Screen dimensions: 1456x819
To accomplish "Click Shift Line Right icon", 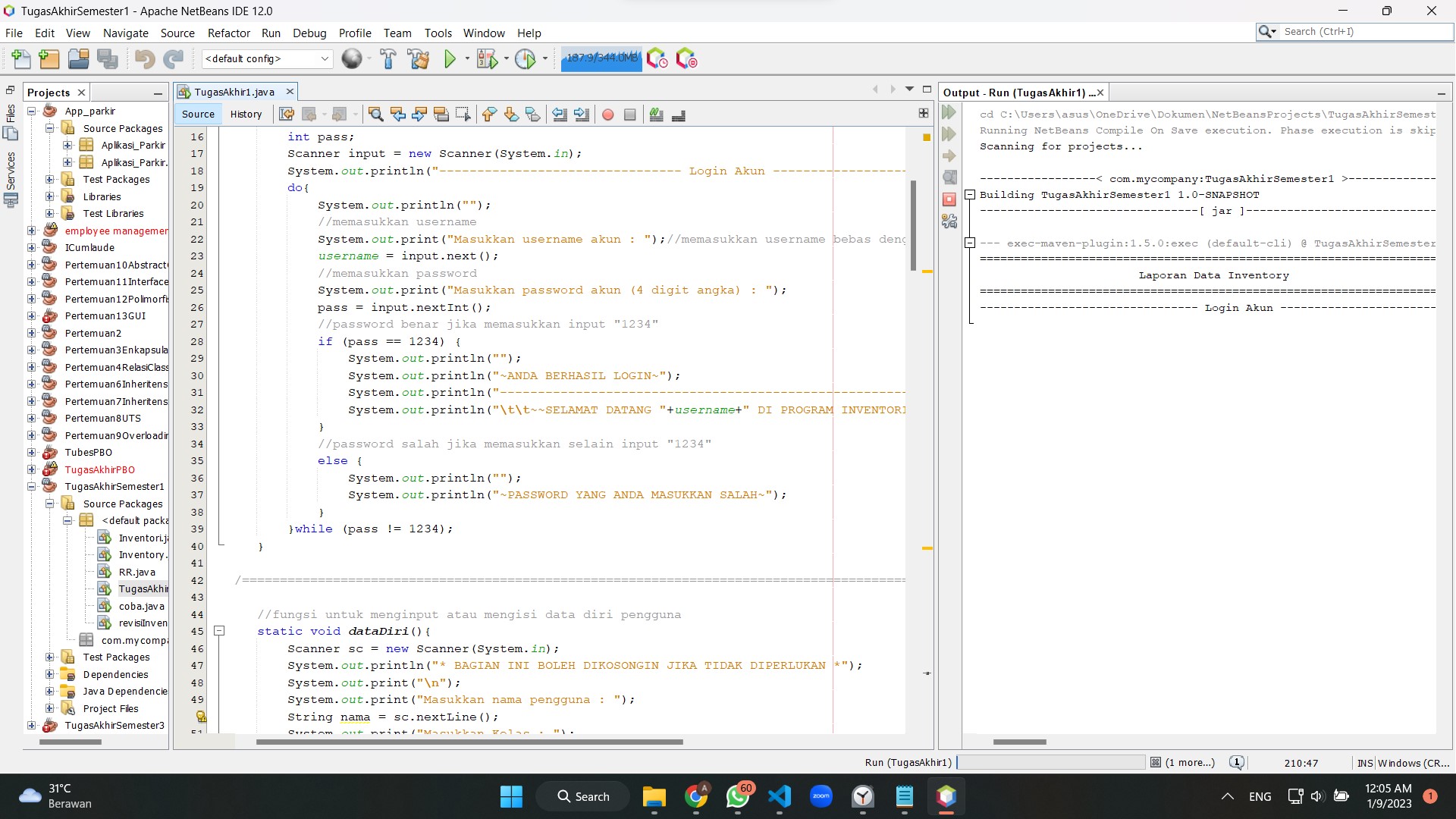I will (x=582, y=115).
